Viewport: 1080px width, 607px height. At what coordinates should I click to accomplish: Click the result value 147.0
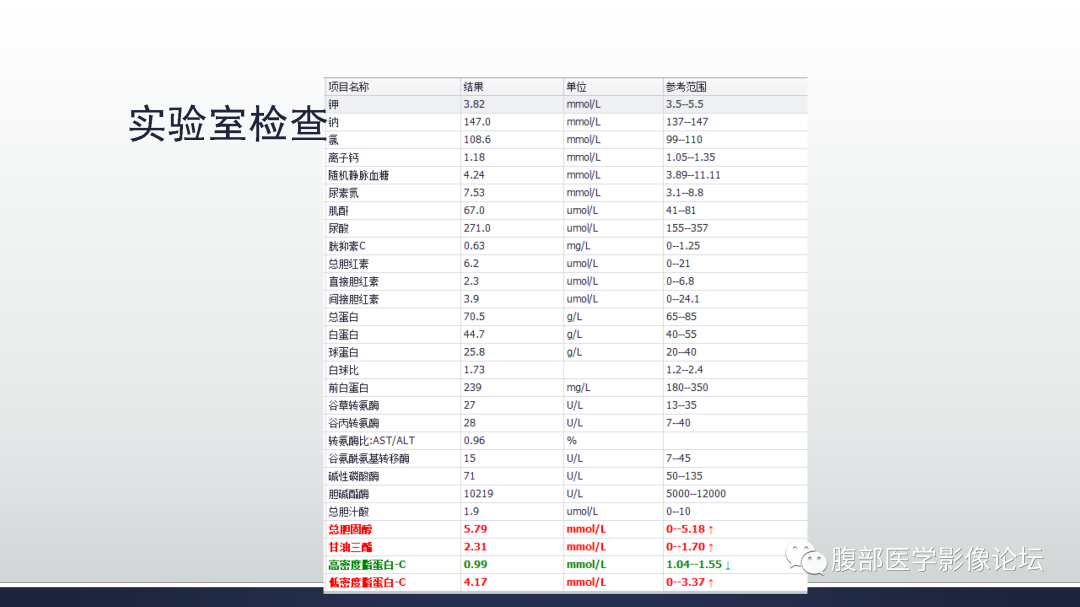point(477,122)
